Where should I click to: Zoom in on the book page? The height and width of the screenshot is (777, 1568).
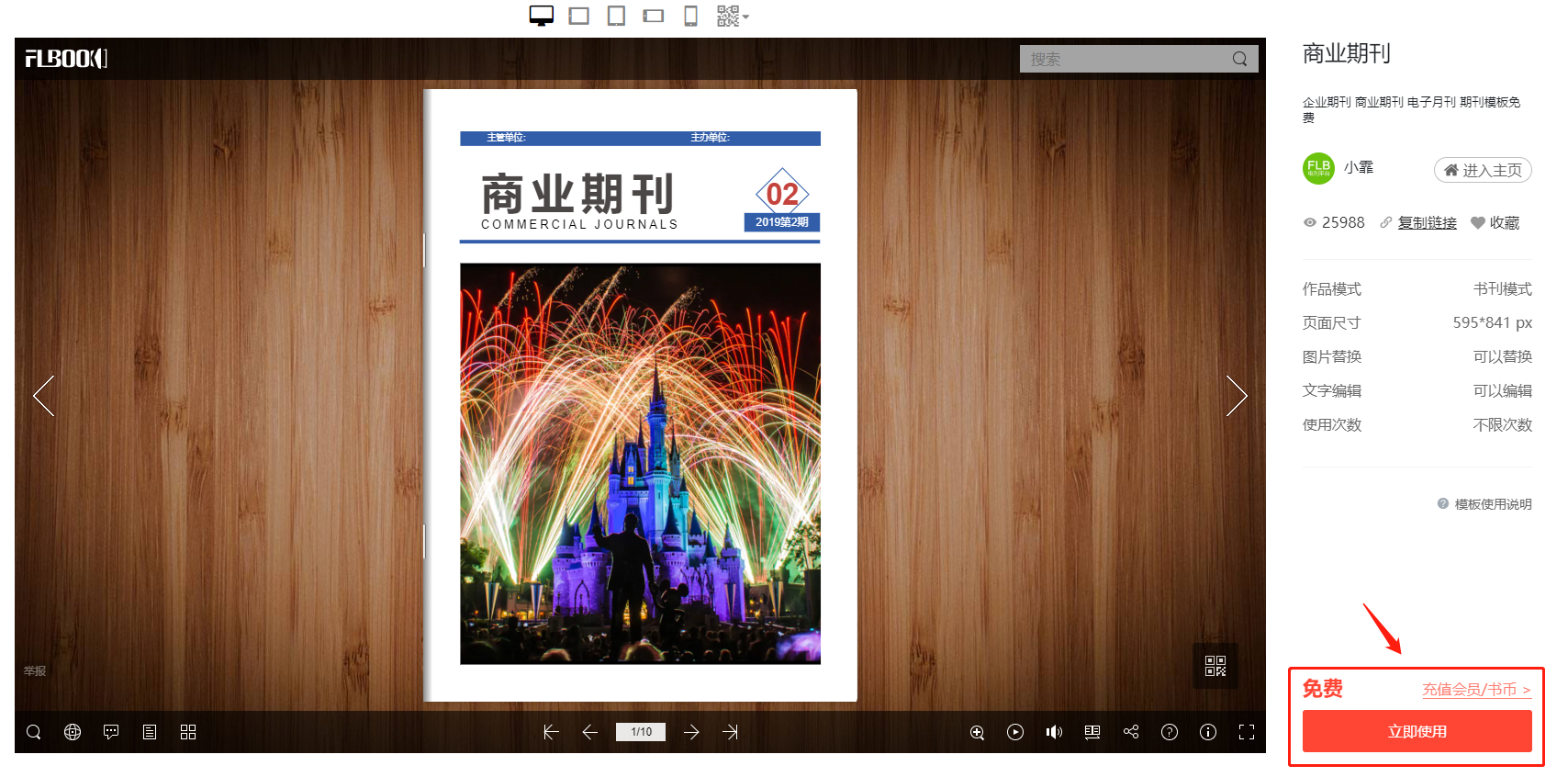click(977, 732)
